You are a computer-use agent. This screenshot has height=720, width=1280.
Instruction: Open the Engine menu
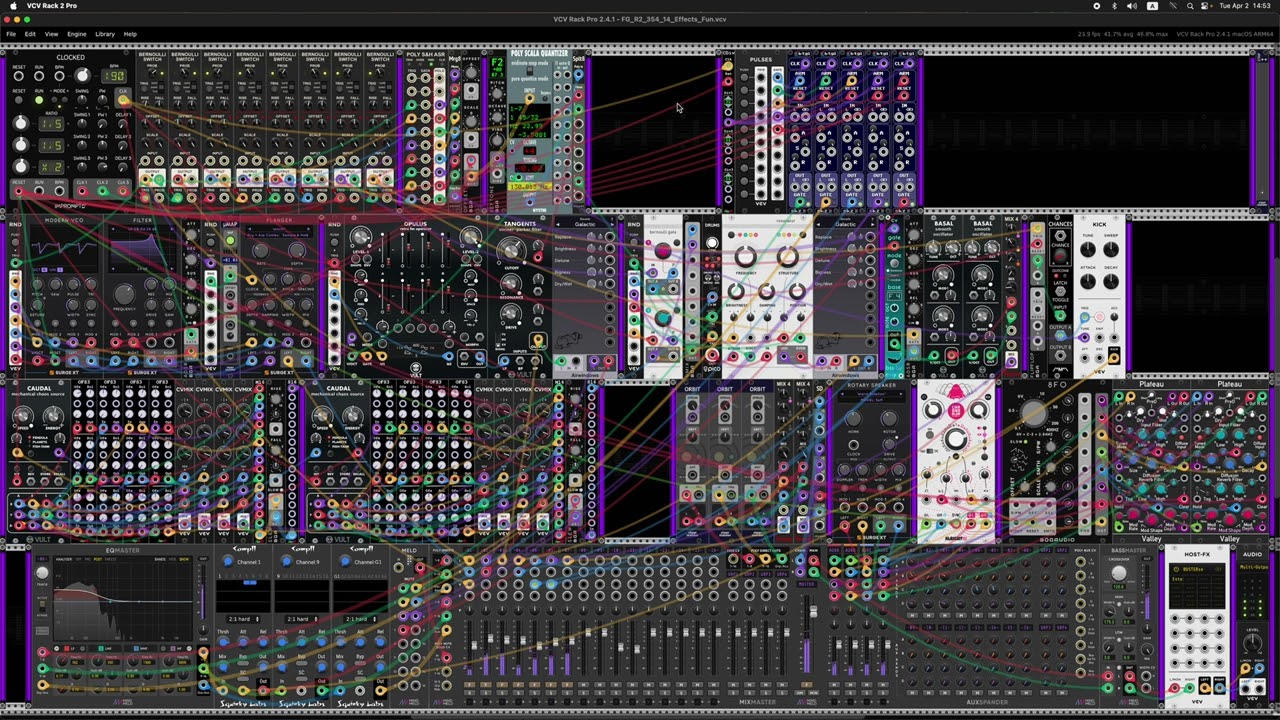[76, 34]
